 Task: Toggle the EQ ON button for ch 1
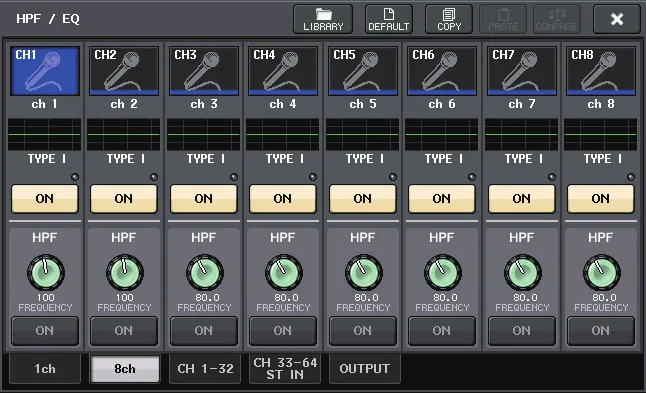(44, 199)
